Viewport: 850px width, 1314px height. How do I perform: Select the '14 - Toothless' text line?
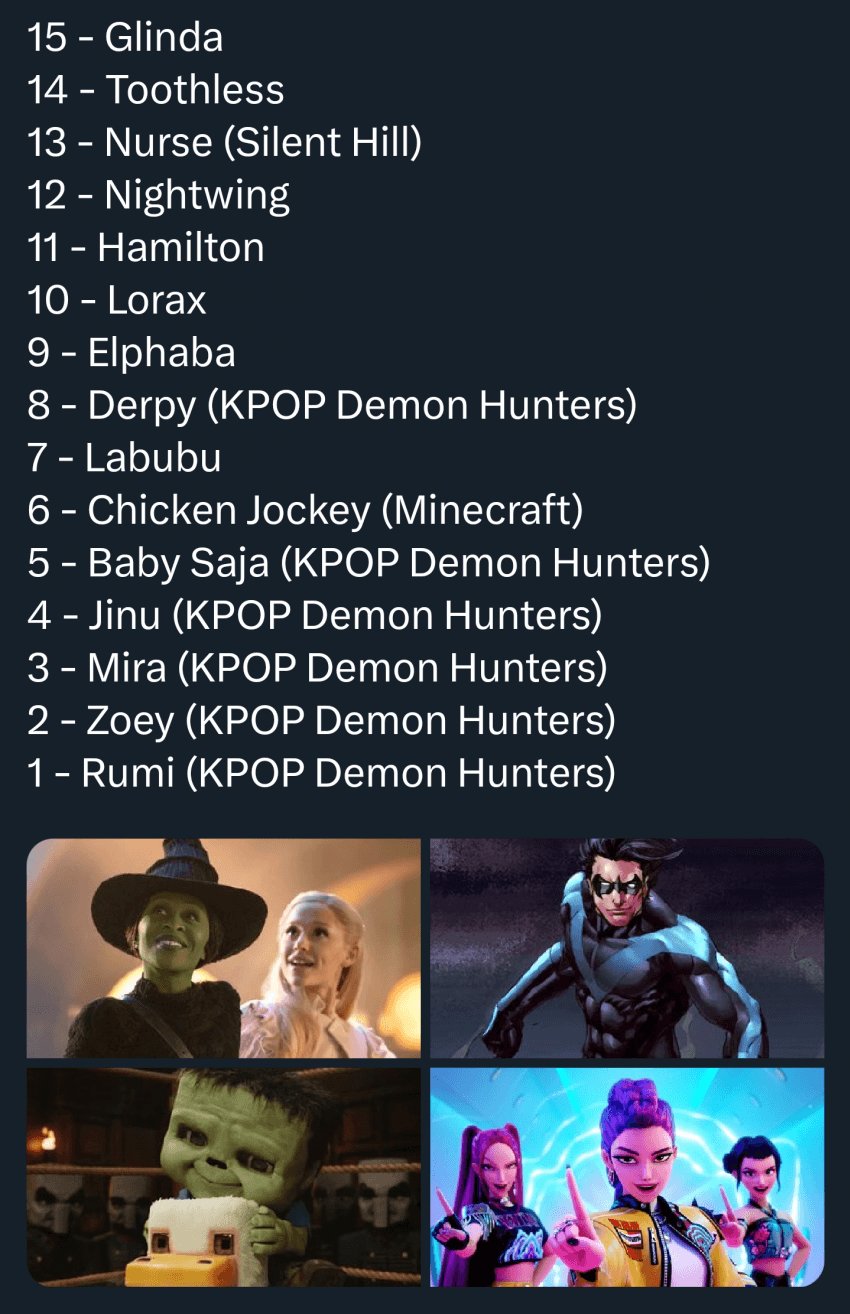(x=156, y=90)
